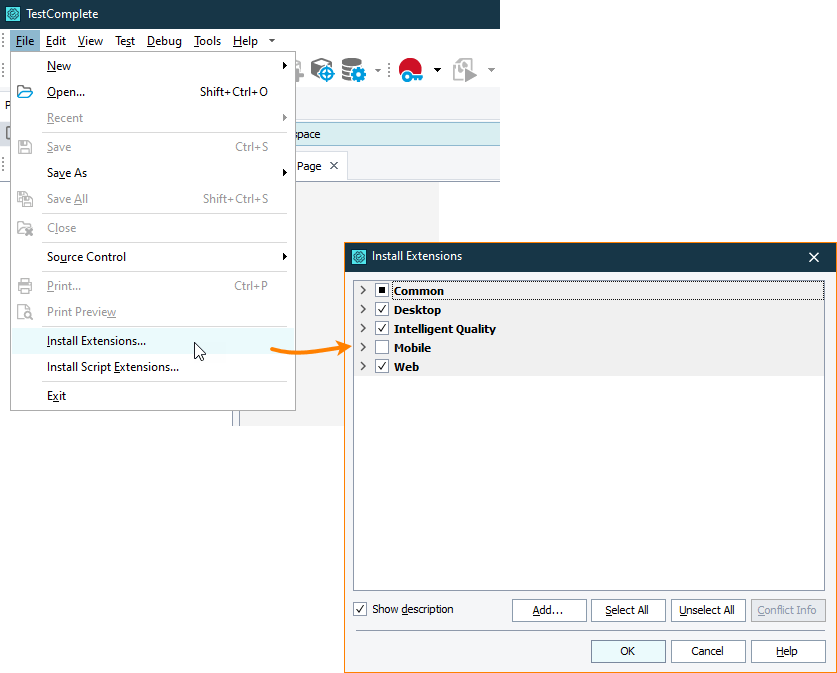This screenshot has height=673, width=837.
Task: Toggle the Show description checkbox
Action: [x=360, y=609]
